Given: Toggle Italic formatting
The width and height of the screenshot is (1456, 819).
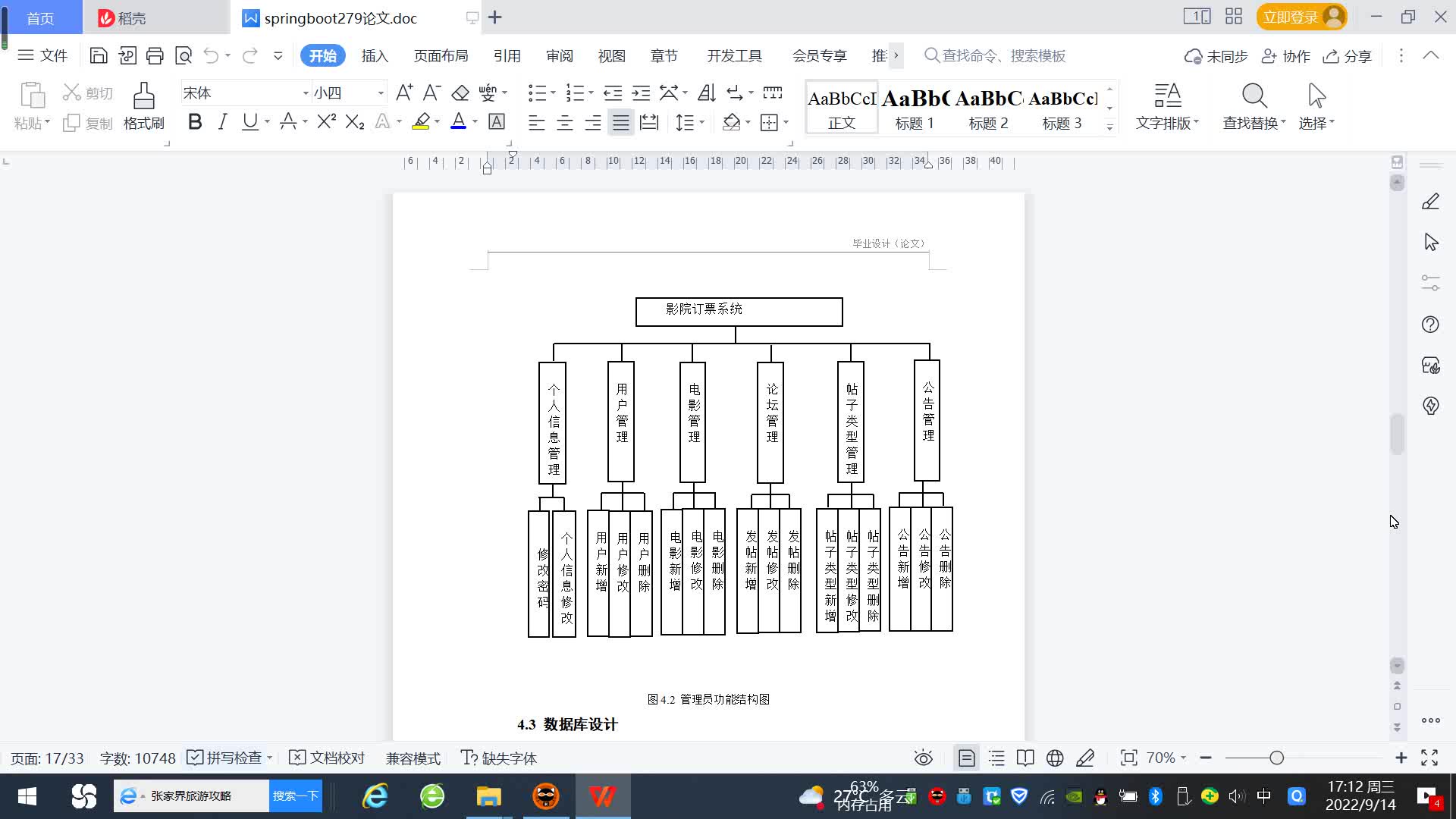Looking at the screenshot, I should coord(222,121).
